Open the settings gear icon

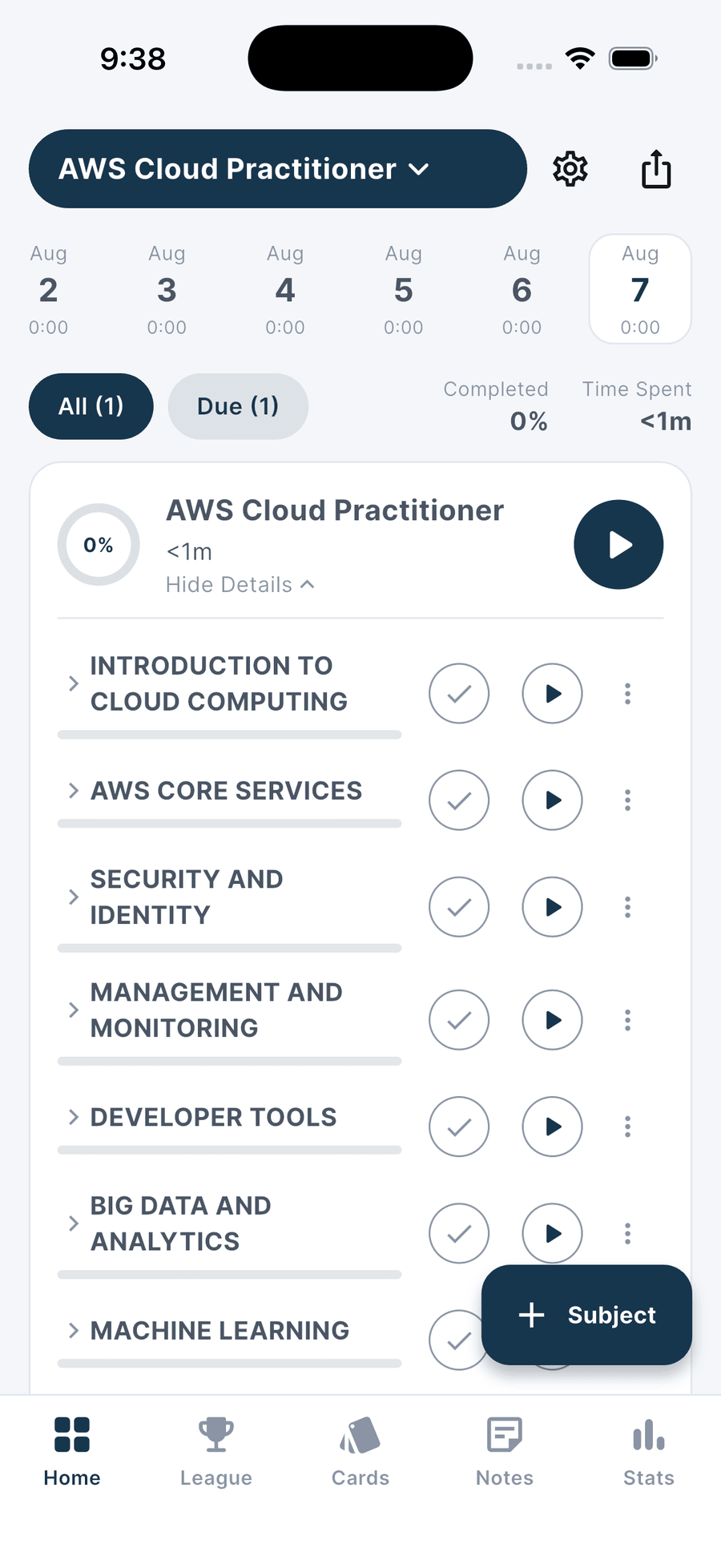[570, 169]
